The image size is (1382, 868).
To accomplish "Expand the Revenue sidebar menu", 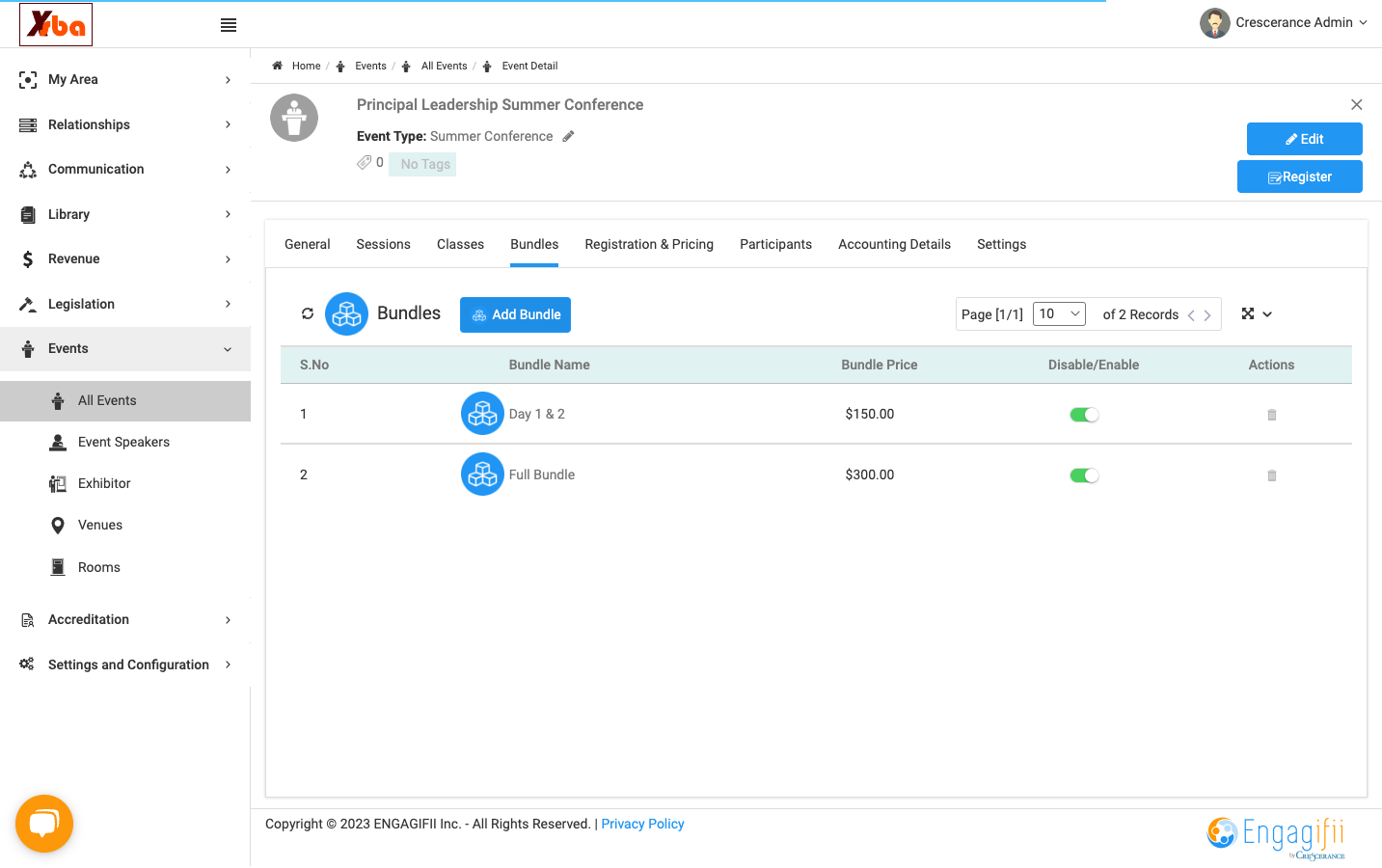I will coord(125,258).
